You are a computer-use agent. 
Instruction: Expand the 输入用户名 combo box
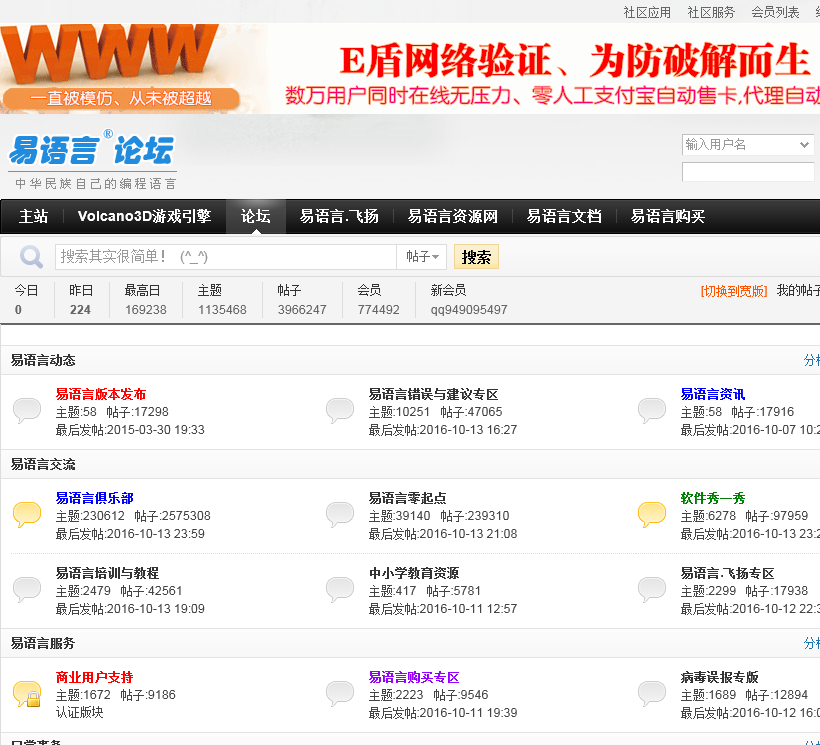[x=804, y=145]
